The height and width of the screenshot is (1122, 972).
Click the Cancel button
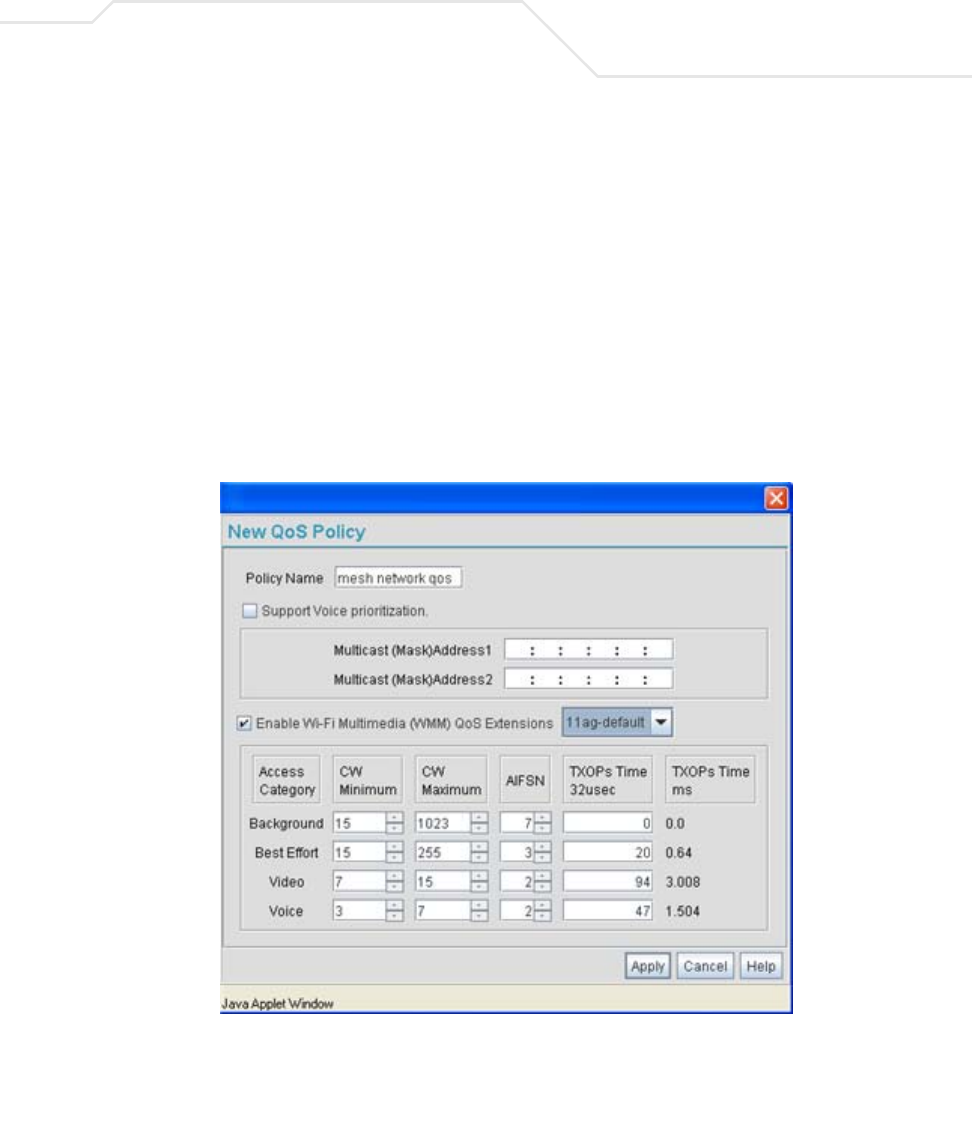tap(705, 966)
